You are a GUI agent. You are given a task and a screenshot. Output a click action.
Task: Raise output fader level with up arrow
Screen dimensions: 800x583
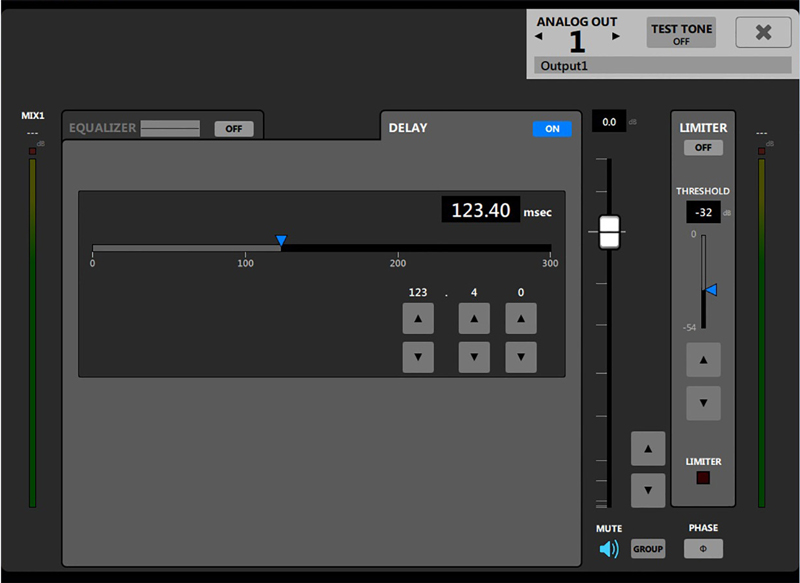(648, 449)
